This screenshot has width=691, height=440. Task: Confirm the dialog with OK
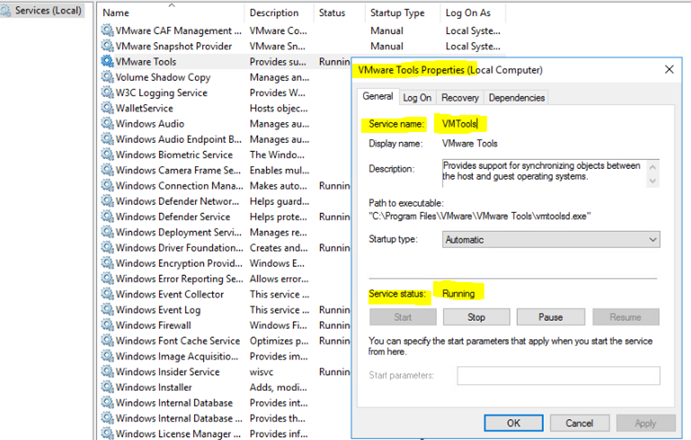[513, 423]
